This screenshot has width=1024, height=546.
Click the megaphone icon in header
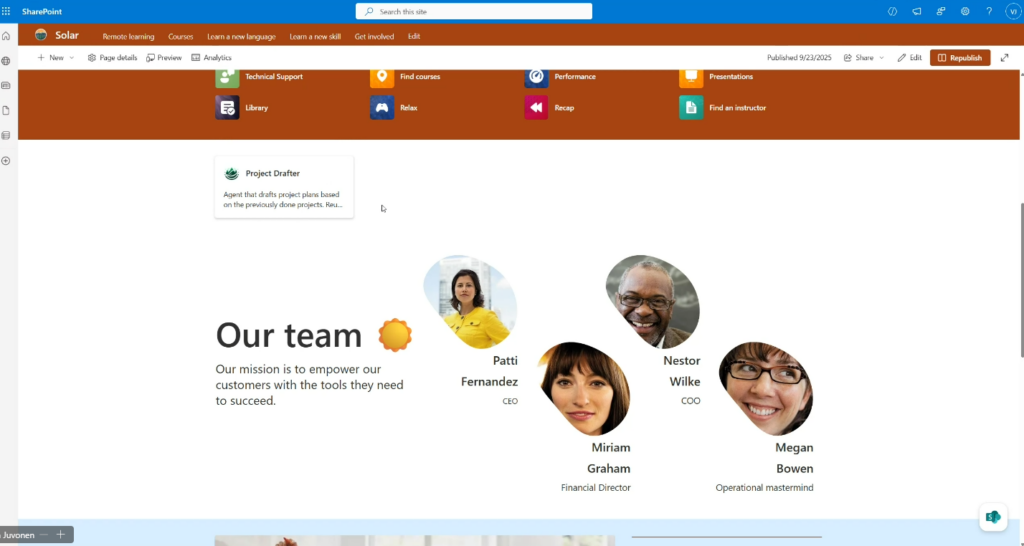pyautogui.click(x=917, y=11)
